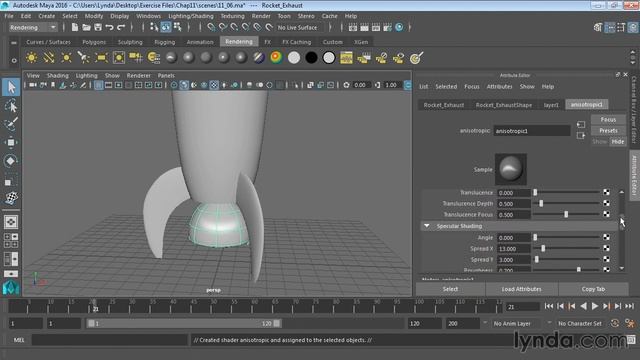
Task: Click the material Sample swatch thumbnail
Action: click(511, 169)
